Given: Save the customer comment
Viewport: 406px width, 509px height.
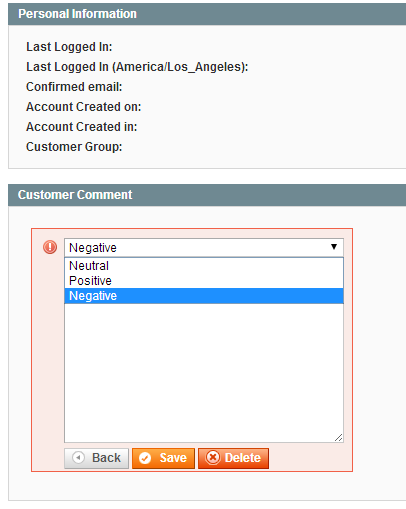Looking at the screenshot, I should tap(163, 458).
